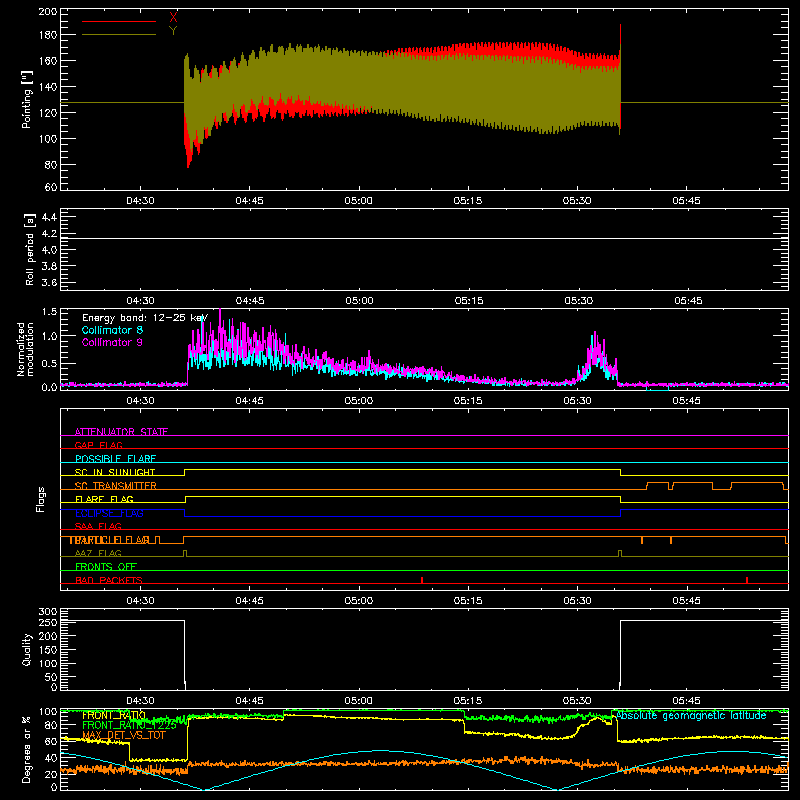Click the BAD_PACKETS spike near 05:08
The height and width of the screenshot is (800, 800).
point(422,580)
